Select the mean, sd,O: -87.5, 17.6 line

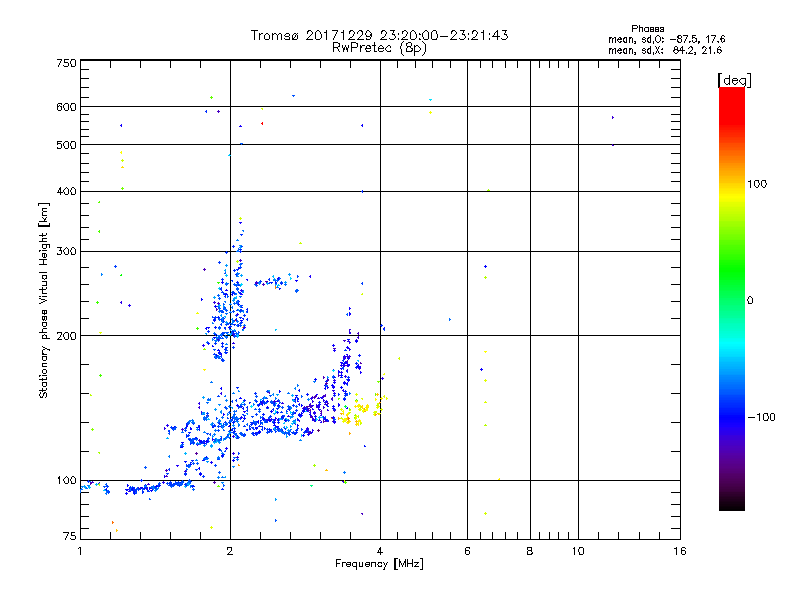pyautogui.click(x=666, y=39)
